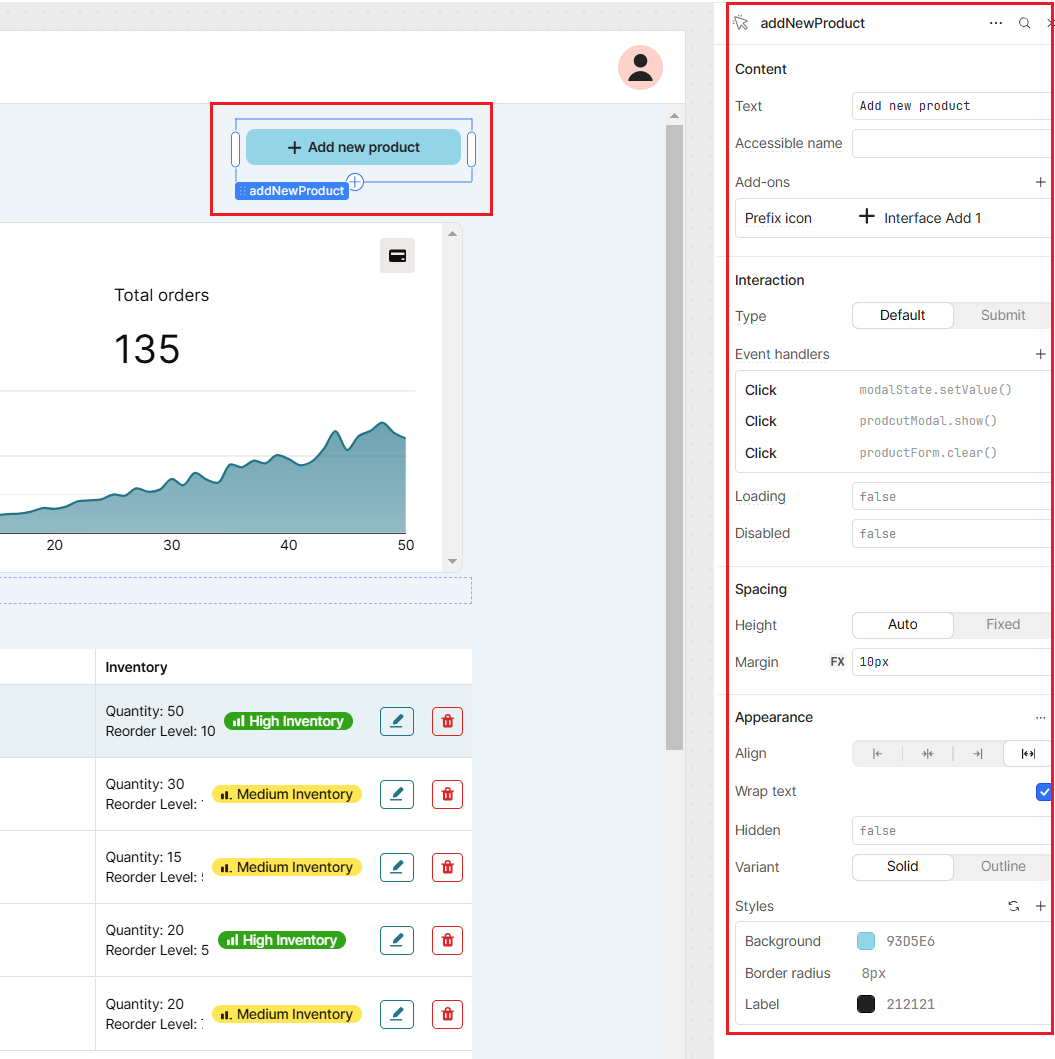Set Height to Fixed
The width and height of the screenshot is (1055, 1059).
[1002, 625]
